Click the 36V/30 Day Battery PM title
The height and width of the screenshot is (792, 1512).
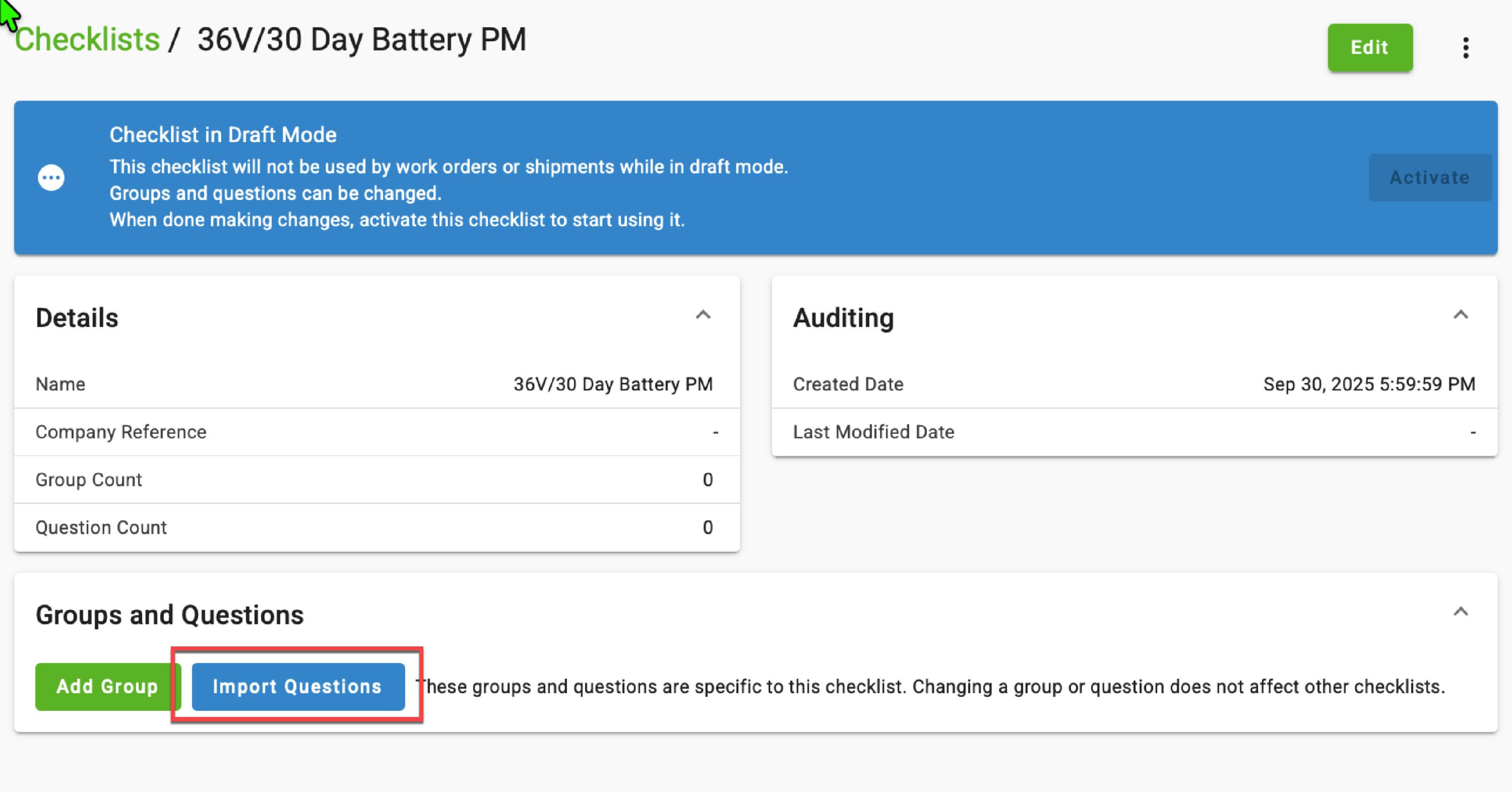tap(361, 39)
